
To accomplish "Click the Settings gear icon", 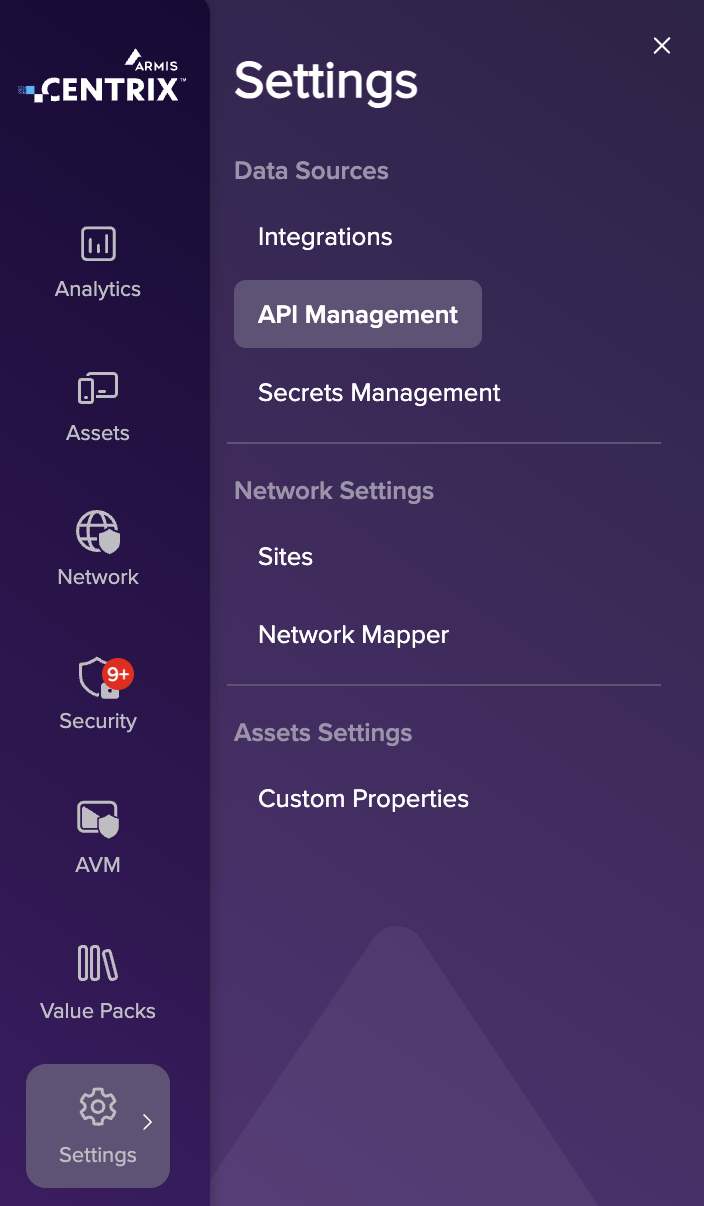I will coord(97,1107).
